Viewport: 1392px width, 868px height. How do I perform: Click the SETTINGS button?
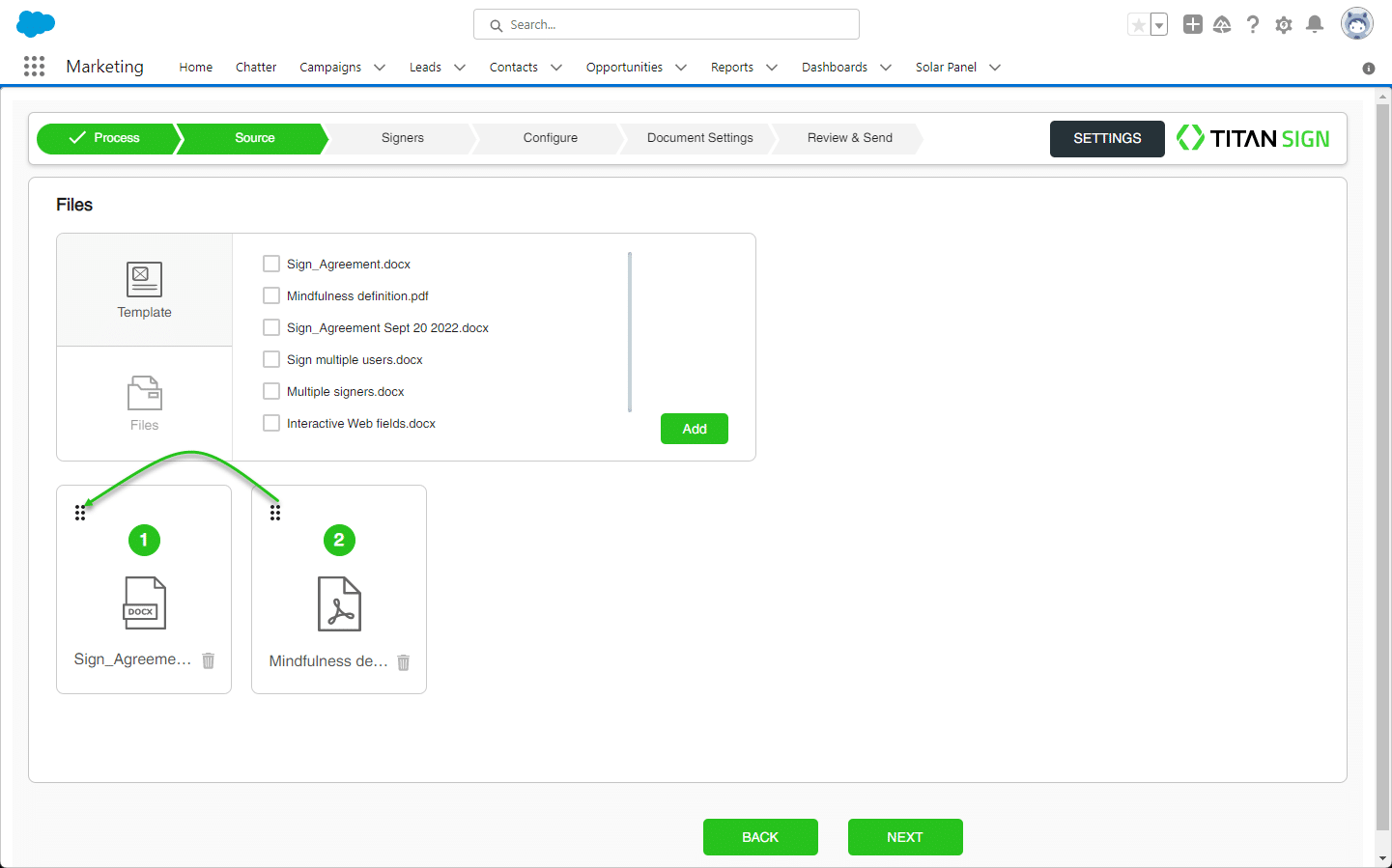click(1107, 138)
